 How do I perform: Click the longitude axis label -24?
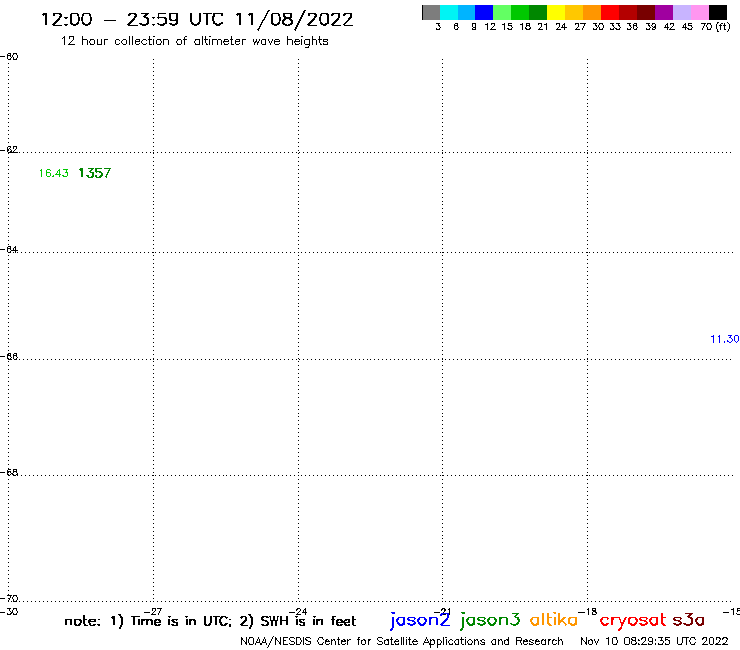(298, 611)
